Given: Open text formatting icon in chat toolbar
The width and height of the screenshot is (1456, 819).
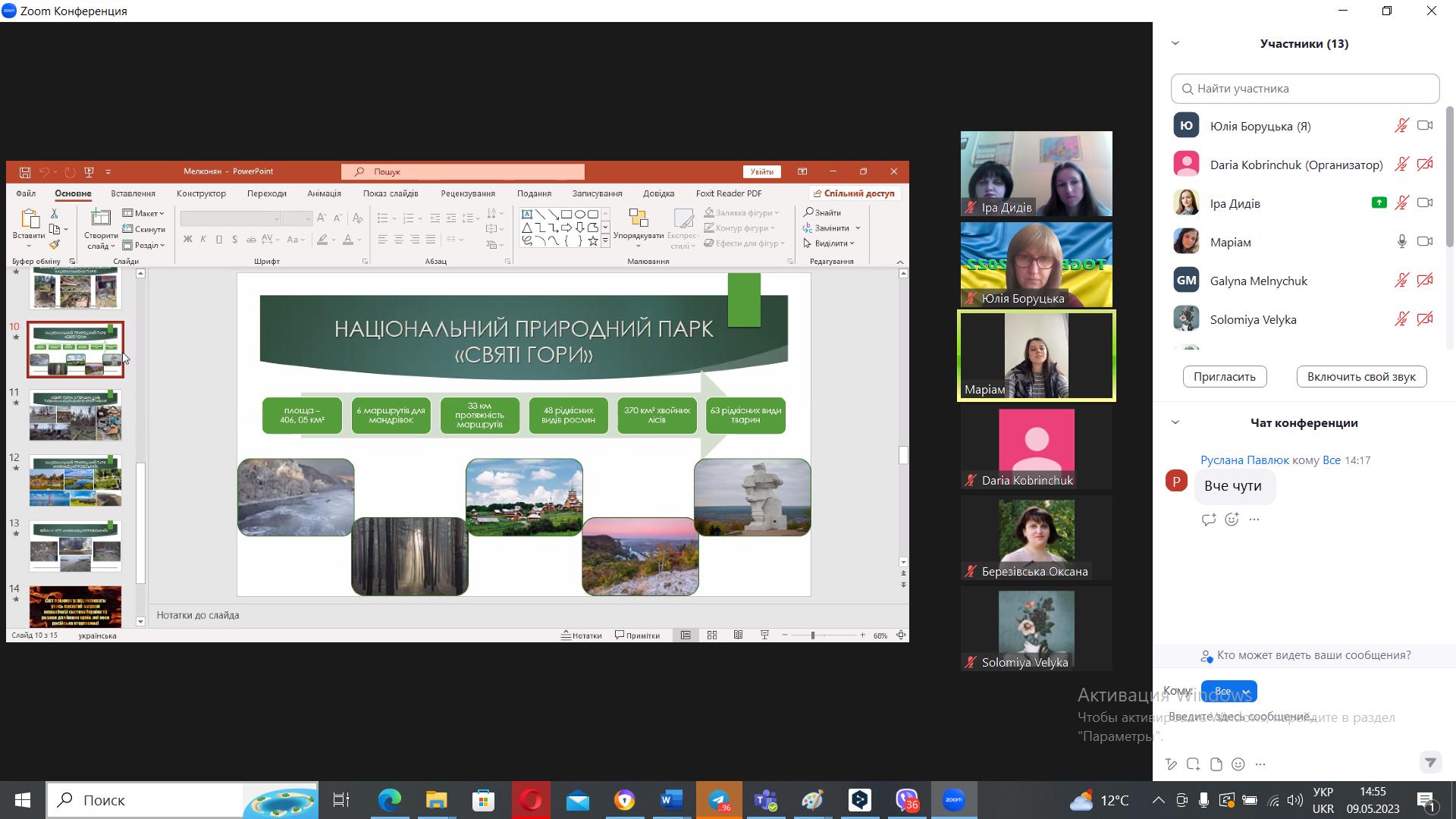Looking at the screenshot, I should [x=1172, y=764].
